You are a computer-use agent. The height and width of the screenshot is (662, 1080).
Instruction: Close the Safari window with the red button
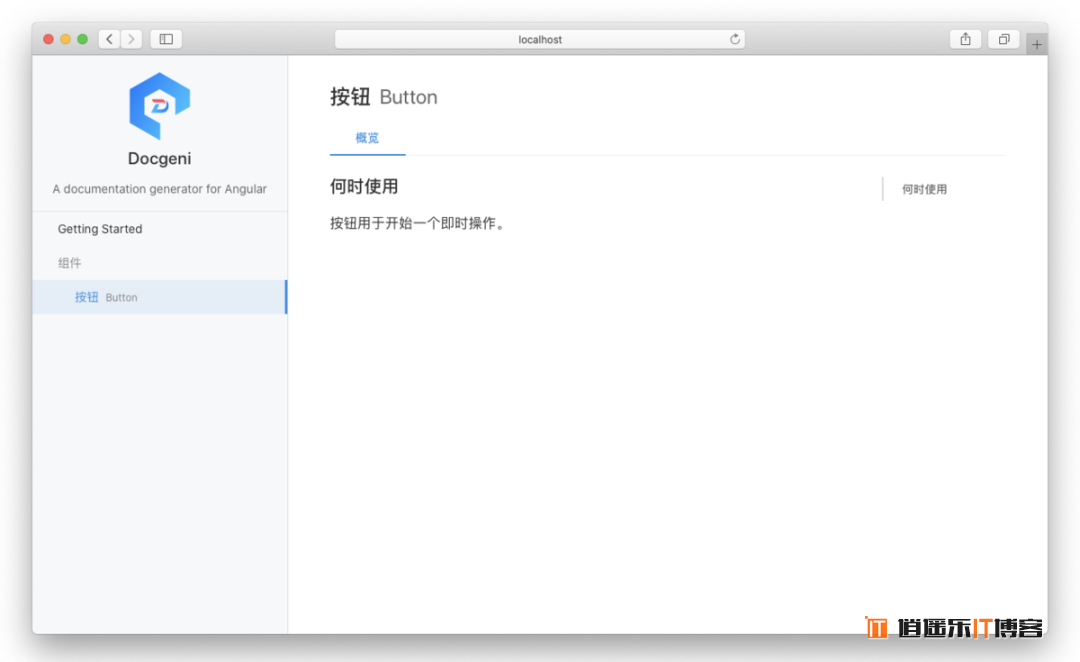[48, 39]
